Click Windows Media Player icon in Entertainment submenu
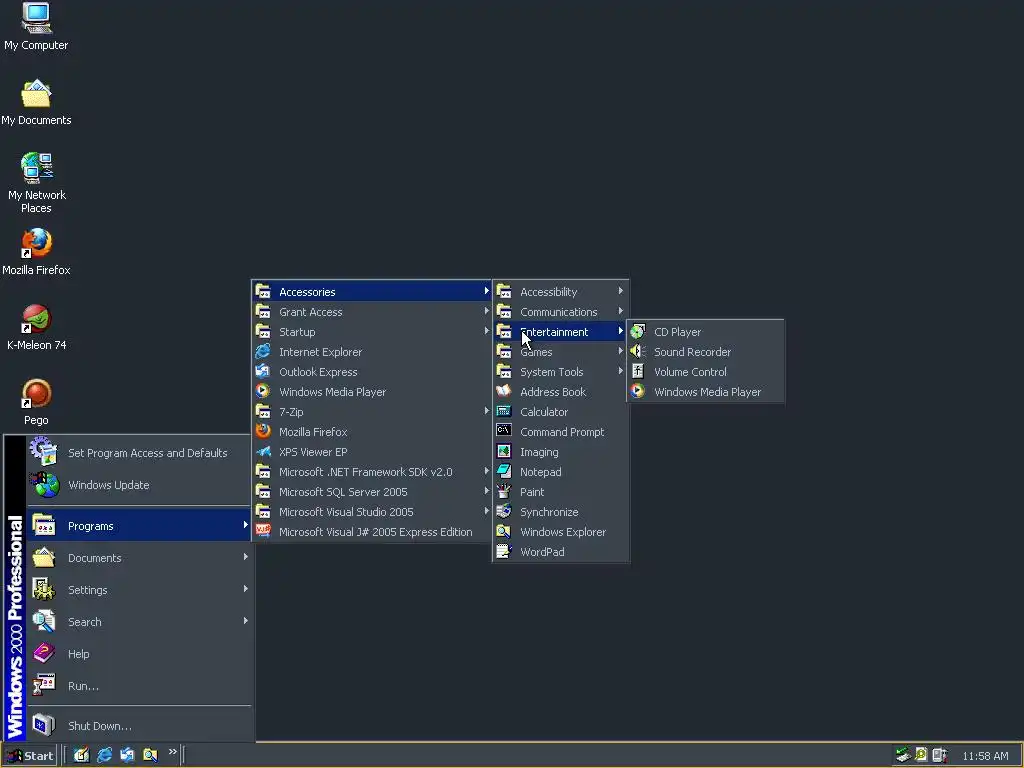Screen dimensions: 1024x768 pyautogui.click(x=637, y=392)
